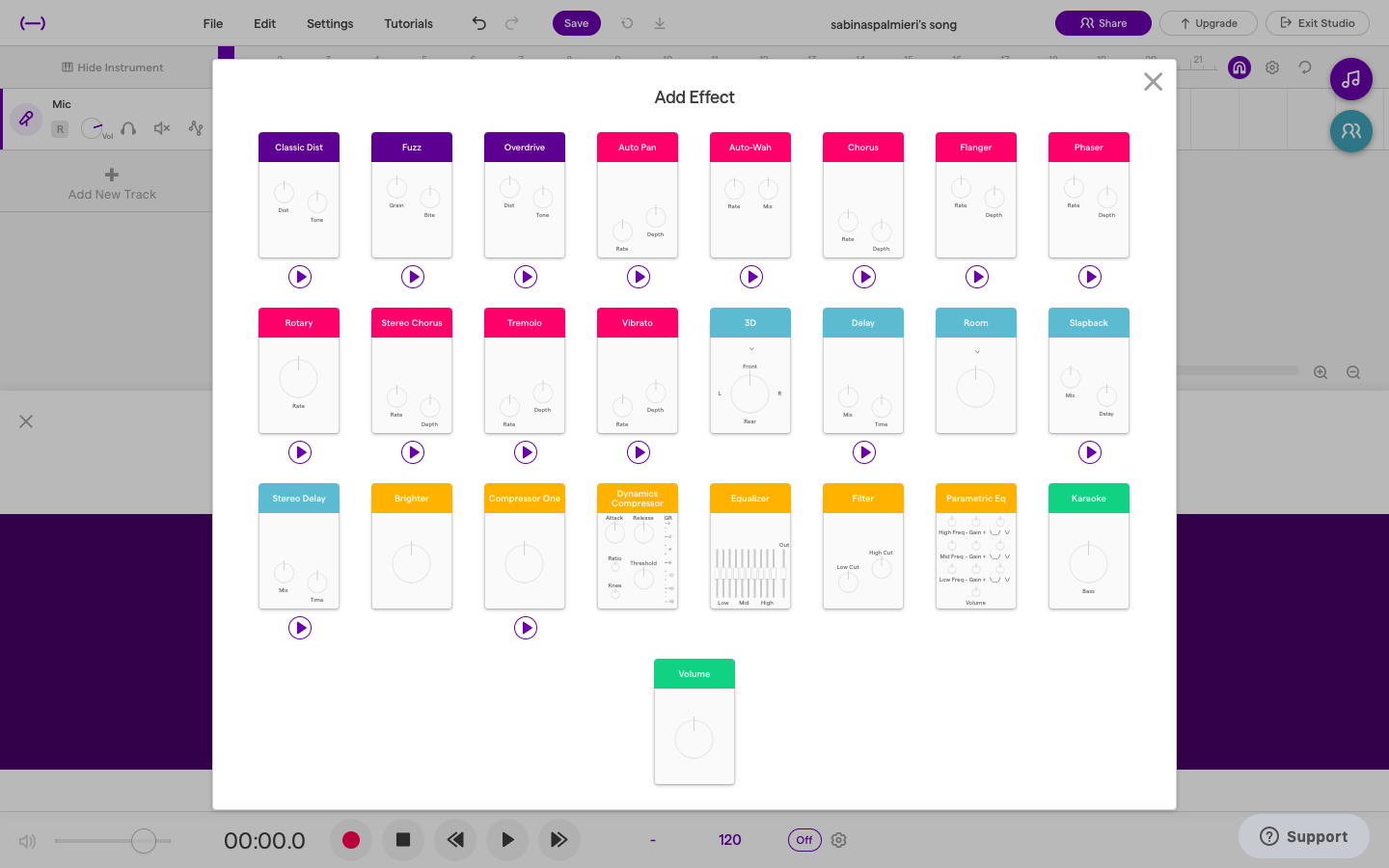The width and height of the screenshot is (1389, 868).
Task: Open the Tutorials menu
Action: click(x=408, y=23)
